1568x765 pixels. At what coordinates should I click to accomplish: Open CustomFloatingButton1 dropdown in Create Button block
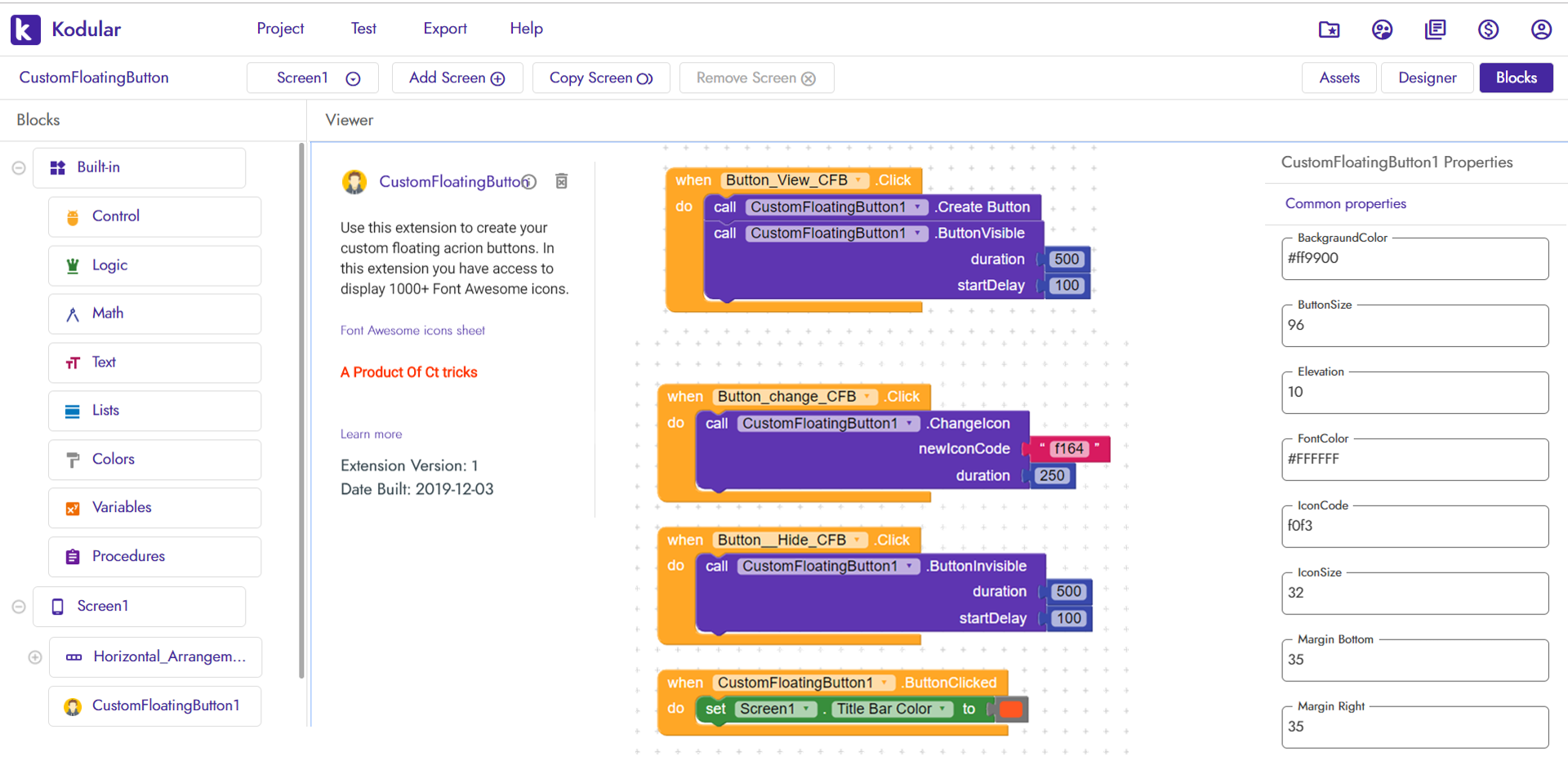pos(917,207)
